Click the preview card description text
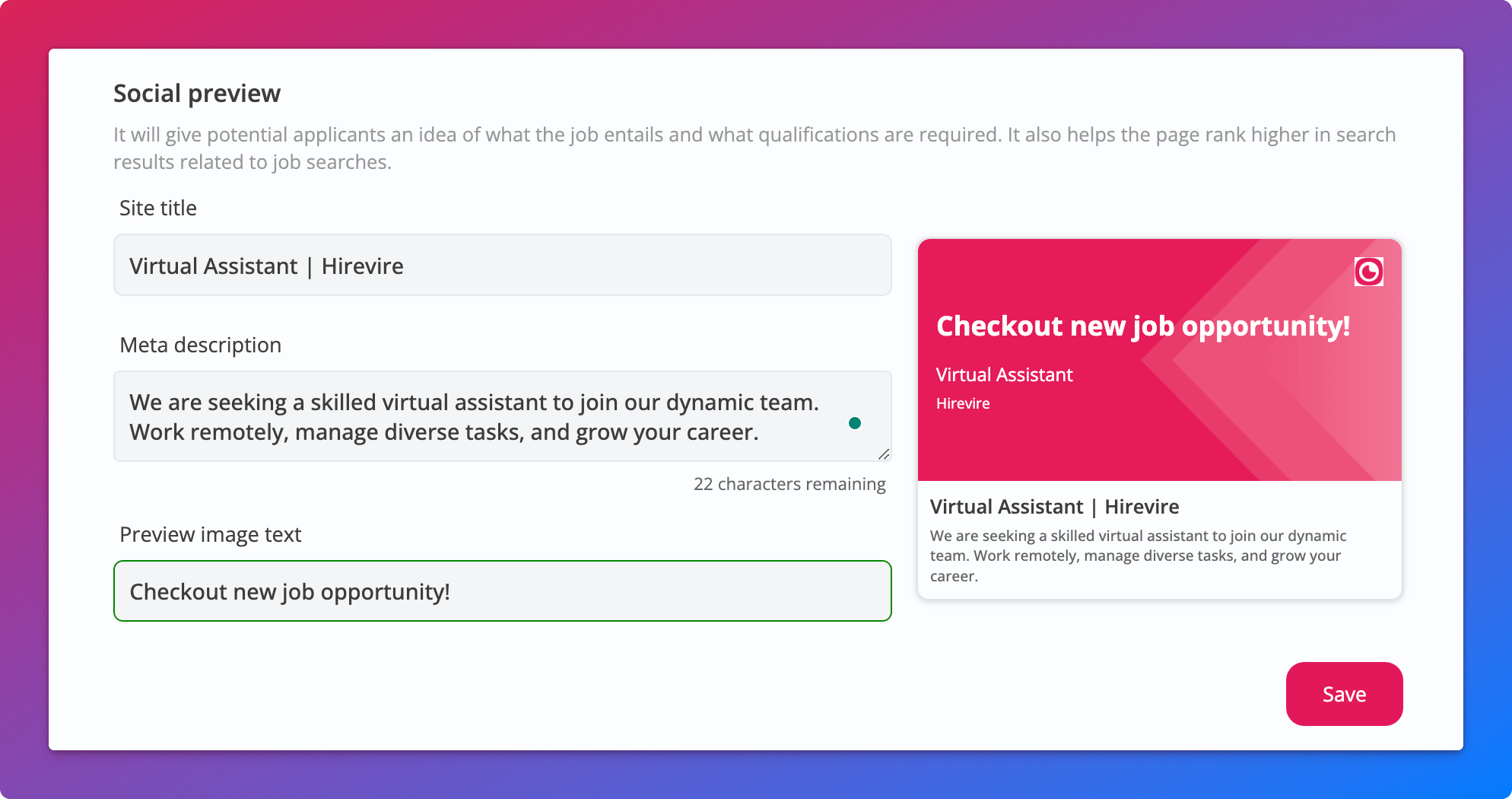This screenshot has height=799, width=1512. [x=1137, y=555]
